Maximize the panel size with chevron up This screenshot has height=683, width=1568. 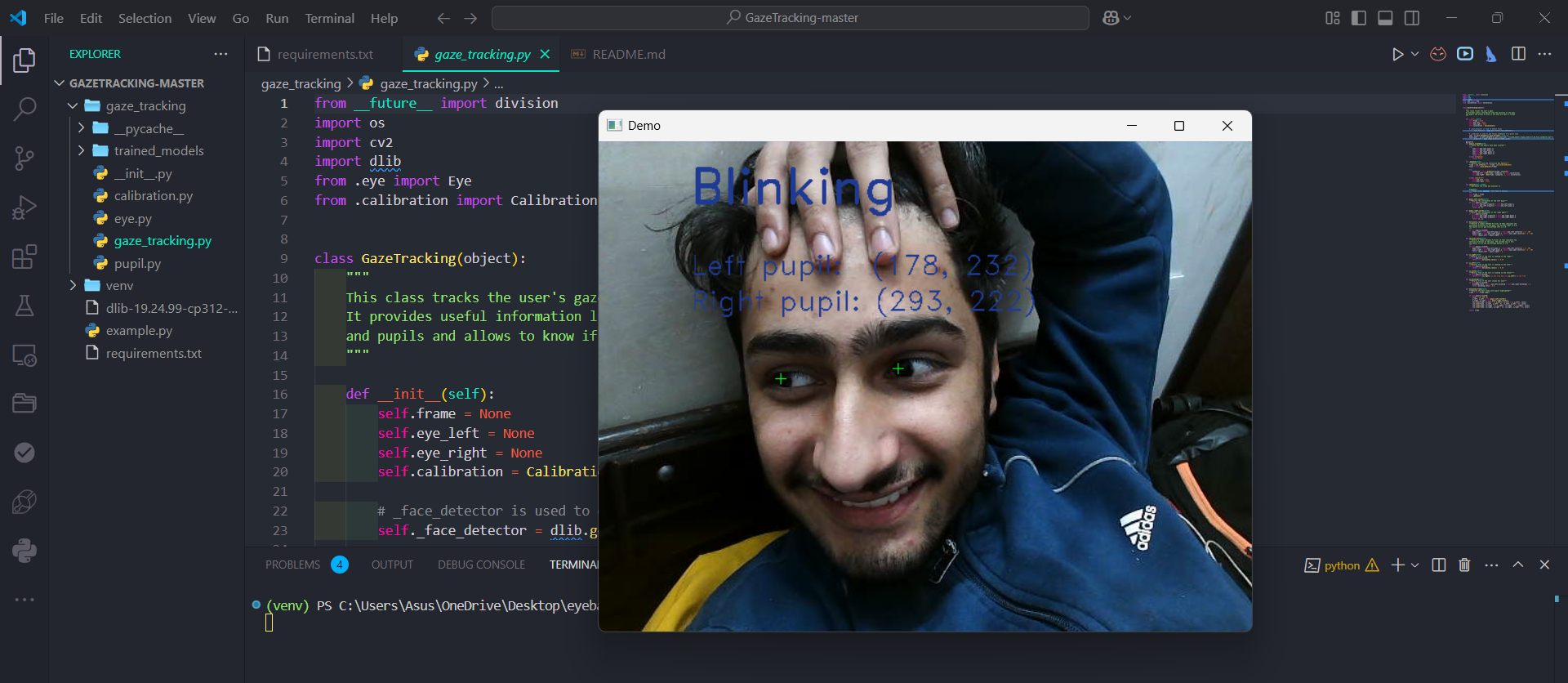click(x=1518, y=565)
